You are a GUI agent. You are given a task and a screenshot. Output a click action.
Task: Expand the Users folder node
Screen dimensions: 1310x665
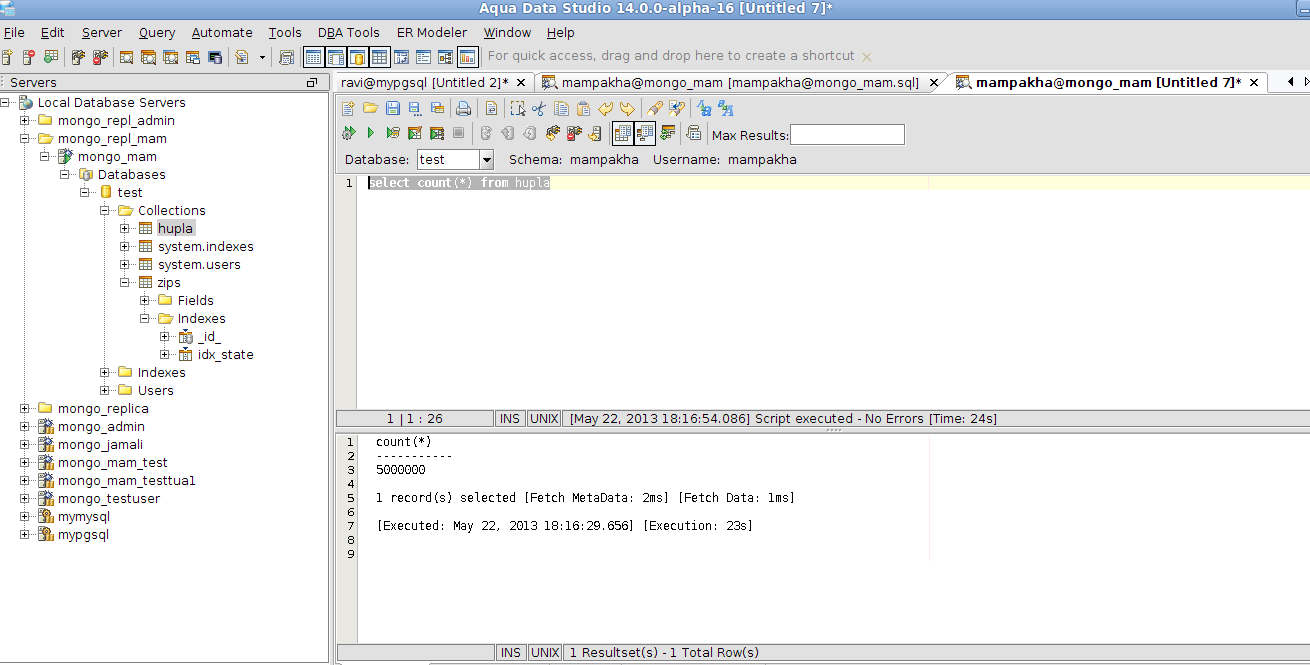tap(105, 390)
